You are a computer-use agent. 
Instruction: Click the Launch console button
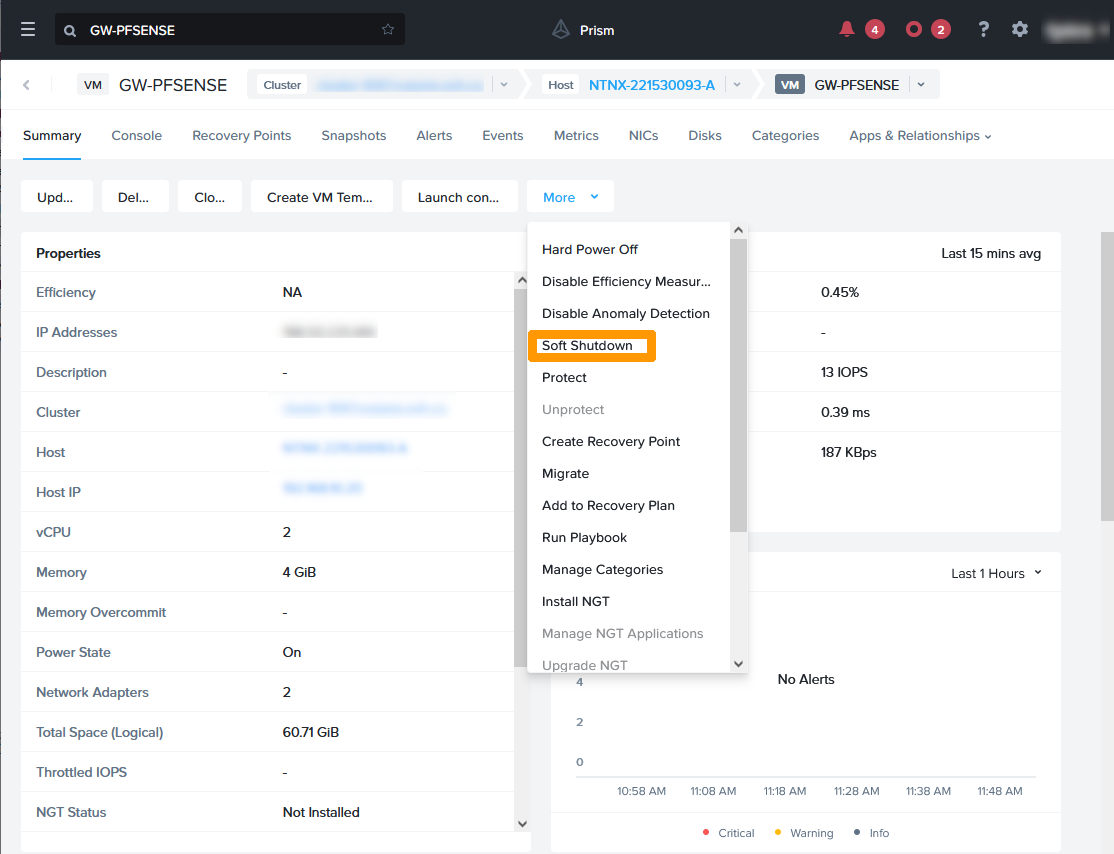click(x=459, y=197)
